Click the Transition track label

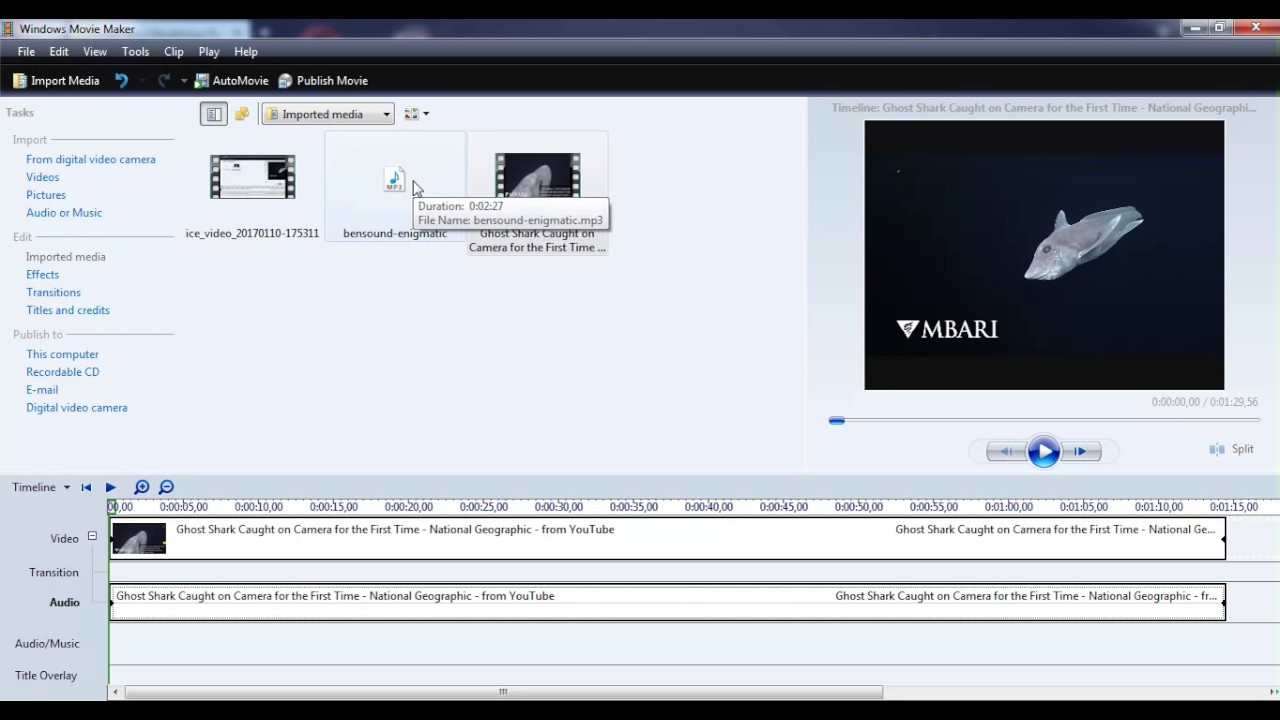(54, 573)
